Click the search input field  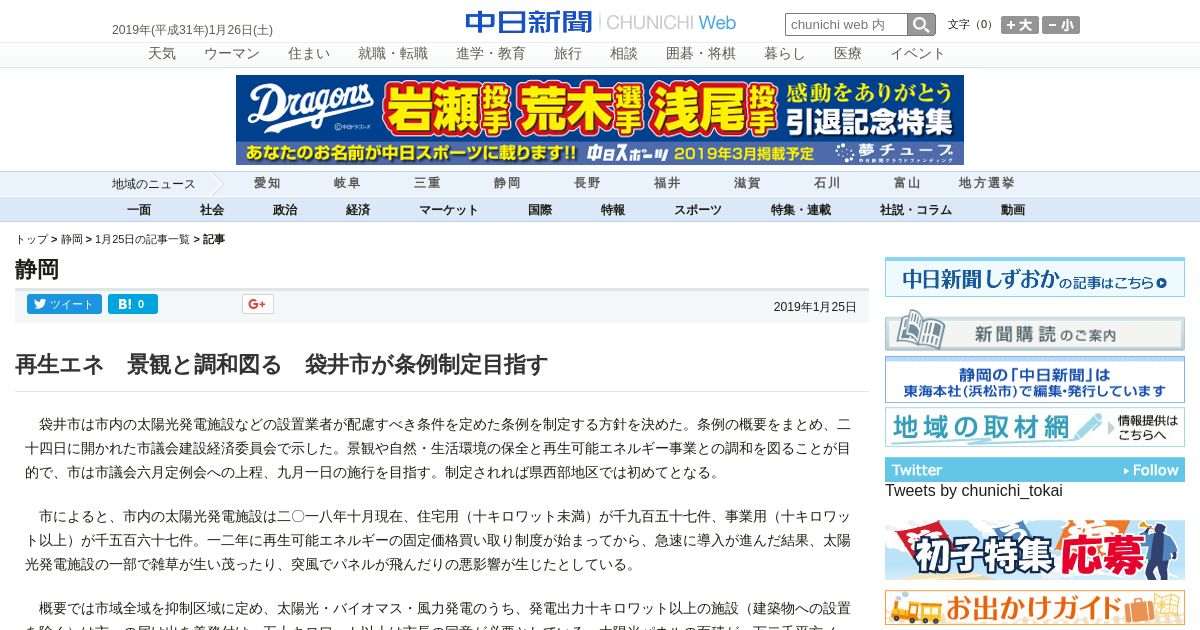[x=847, y=25]
